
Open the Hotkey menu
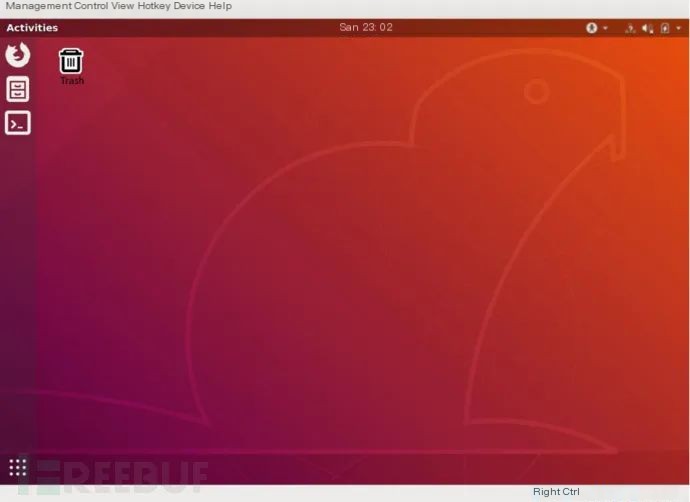pos(154,6)
